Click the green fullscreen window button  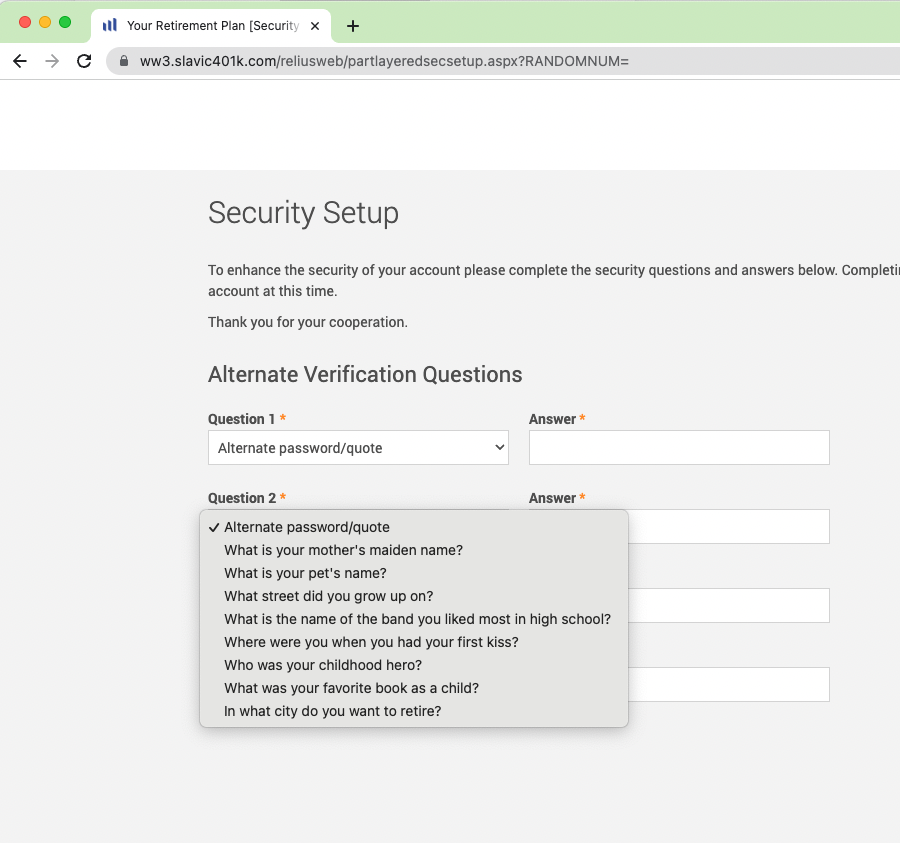point(65,22)
